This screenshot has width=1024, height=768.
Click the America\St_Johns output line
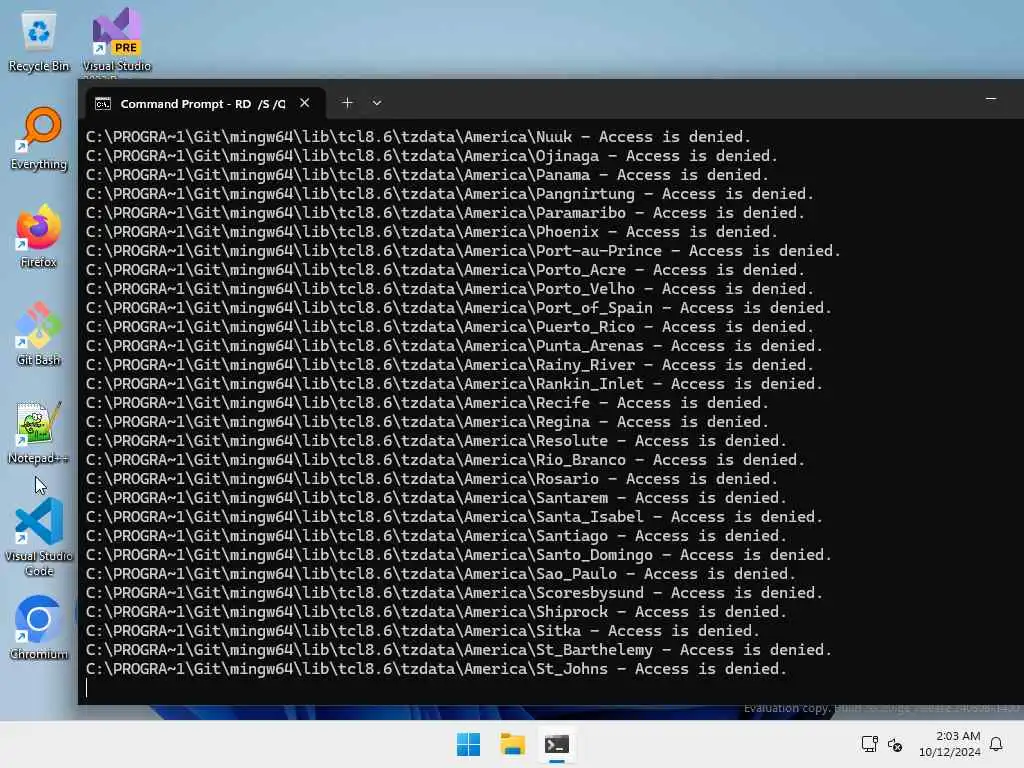tap(436, 669)
